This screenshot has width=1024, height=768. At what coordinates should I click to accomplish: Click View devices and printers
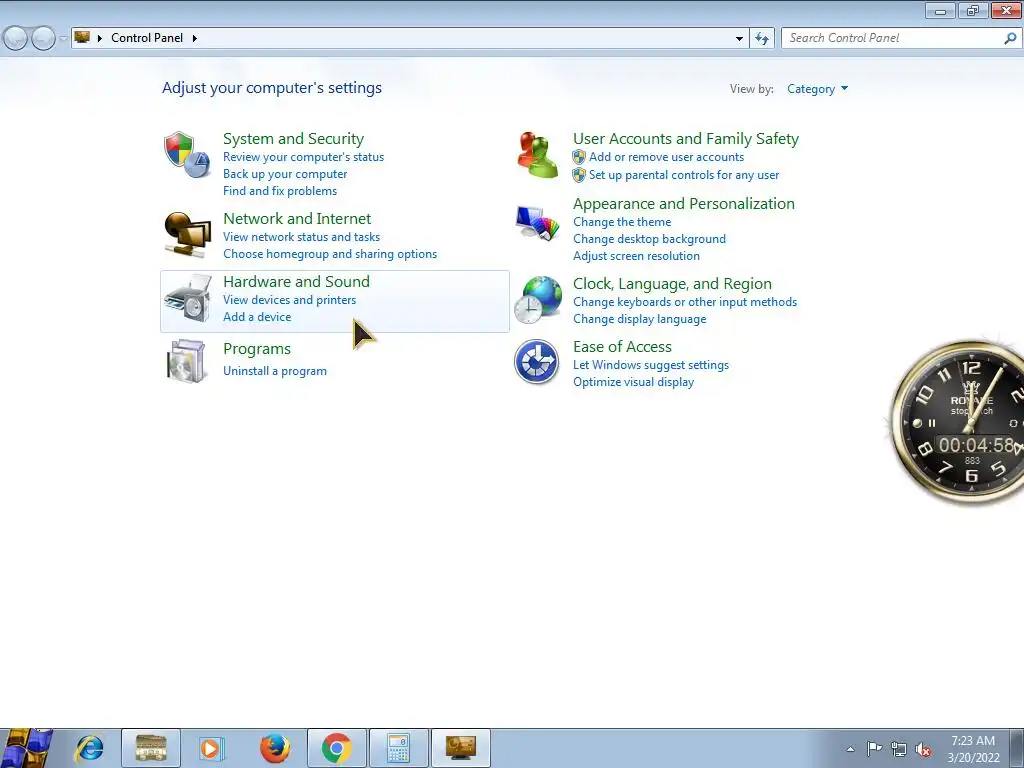[289, 300]
